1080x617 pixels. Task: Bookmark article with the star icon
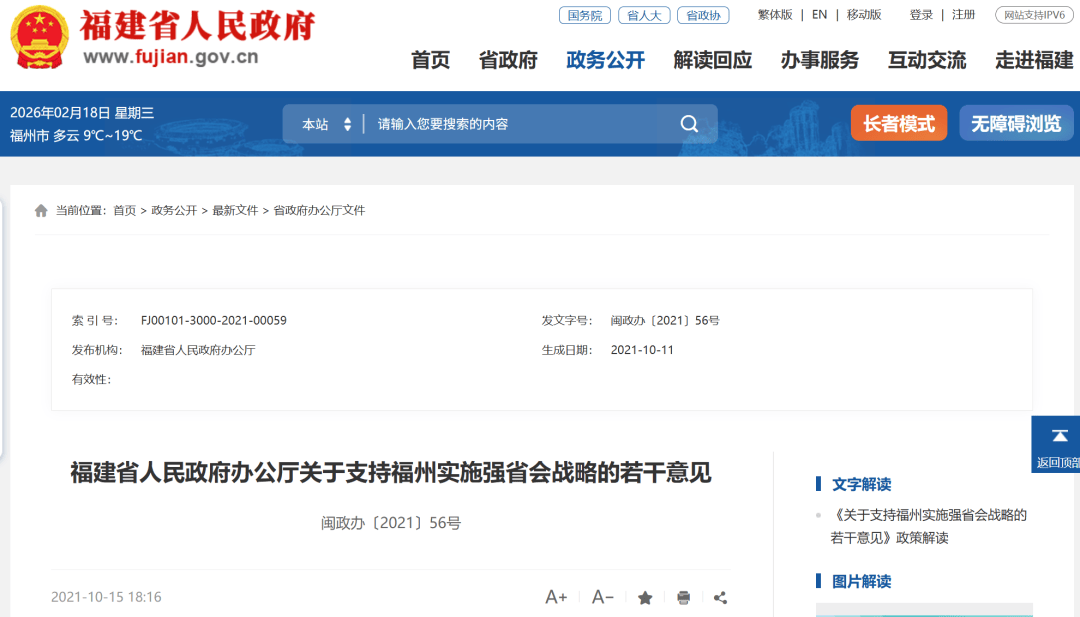pos(645,598)
